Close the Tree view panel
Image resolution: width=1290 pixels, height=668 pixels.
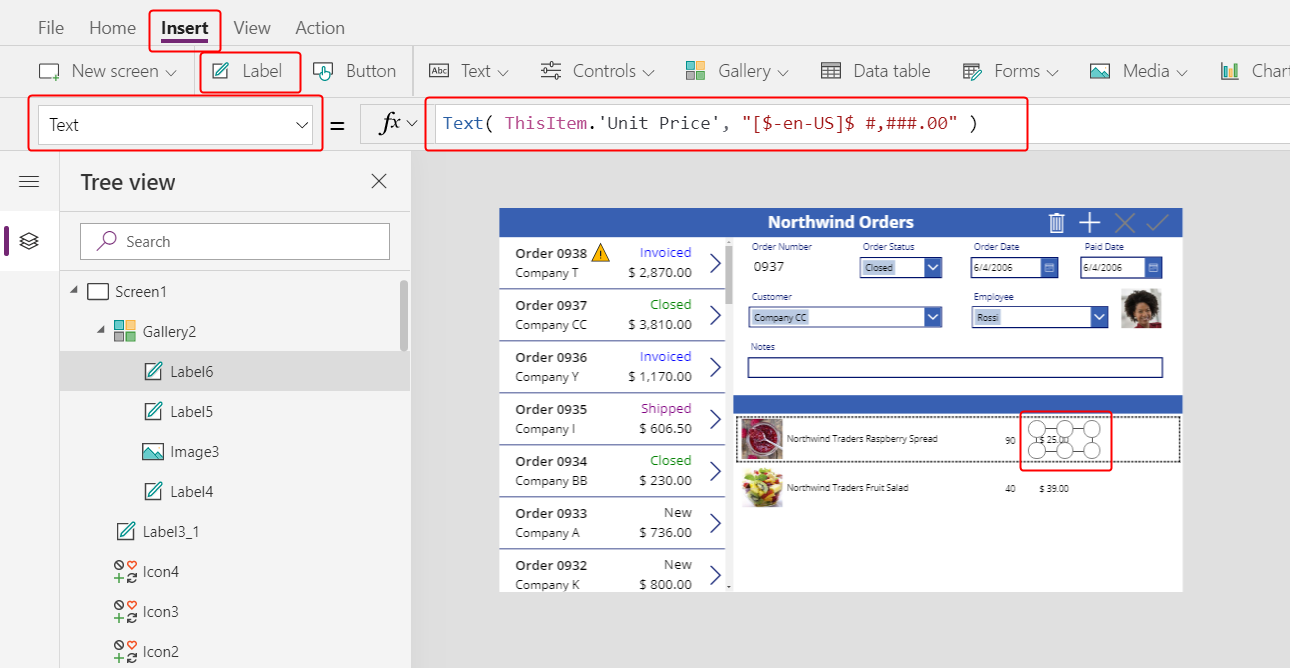click(379, 181)
